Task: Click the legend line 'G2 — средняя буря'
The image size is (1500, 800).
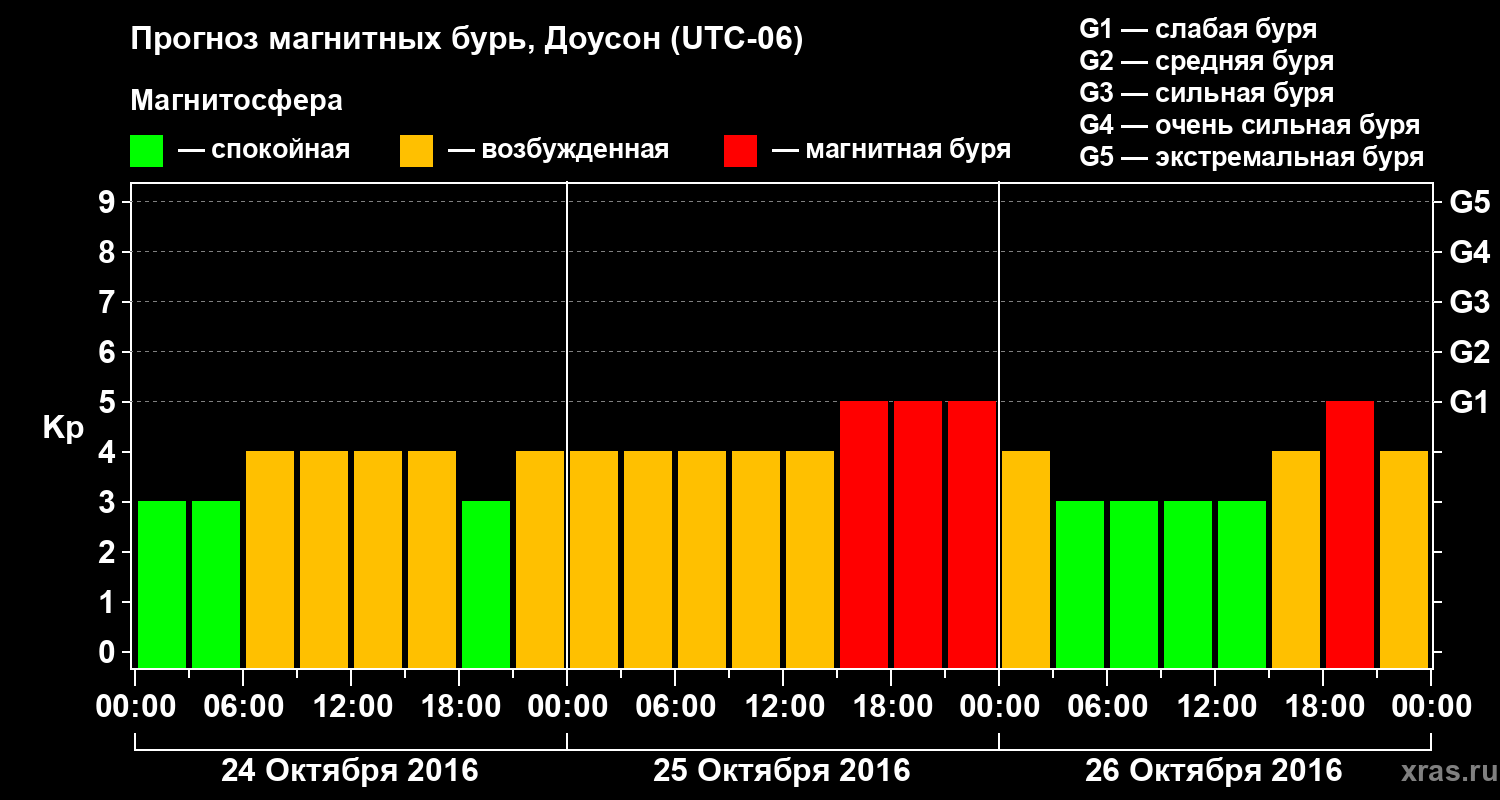Action: (x=1207, y=60)
